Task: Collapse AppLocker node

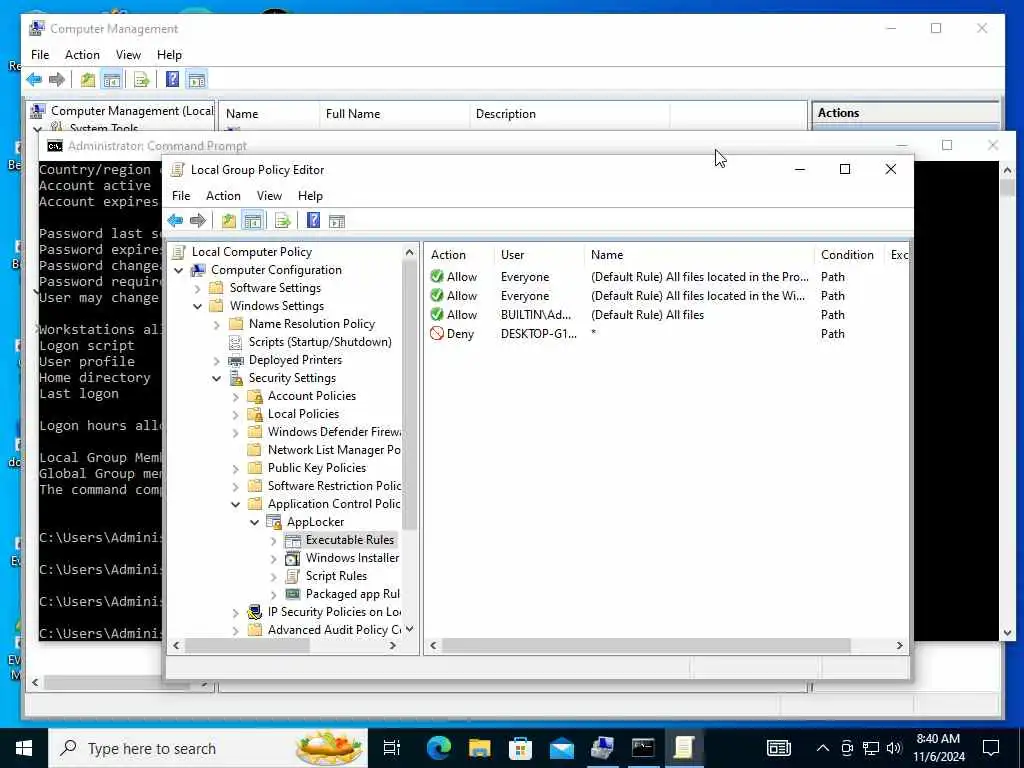Action: click(254, 522)
